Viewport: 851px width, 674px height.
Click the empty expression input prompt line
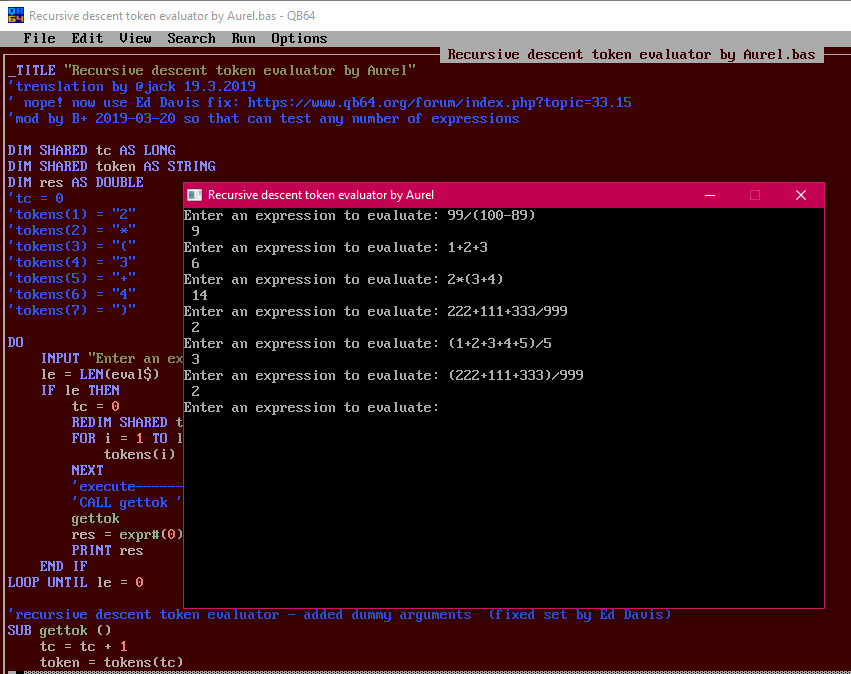coord(311,408)
